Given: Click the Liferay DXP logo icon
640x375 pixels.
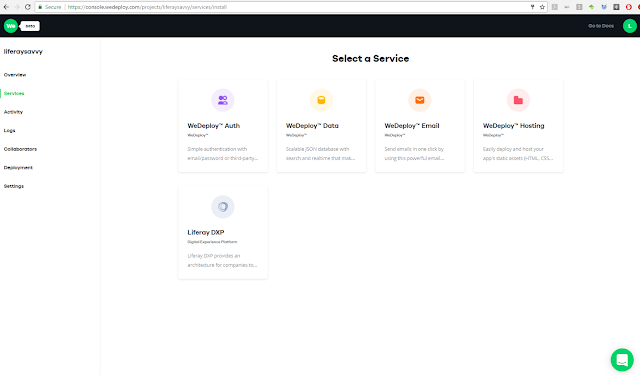Looking at the screenshot, I should coord(223,206).
